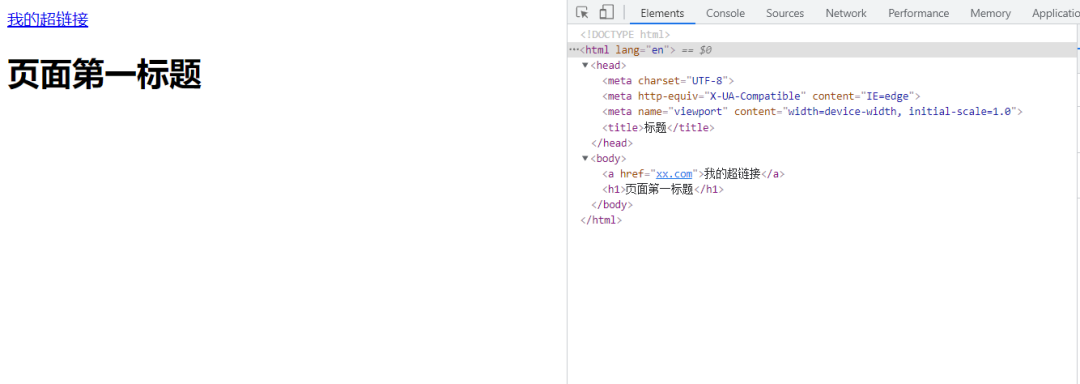Activate the inspect element picker icon

(582, 12)
